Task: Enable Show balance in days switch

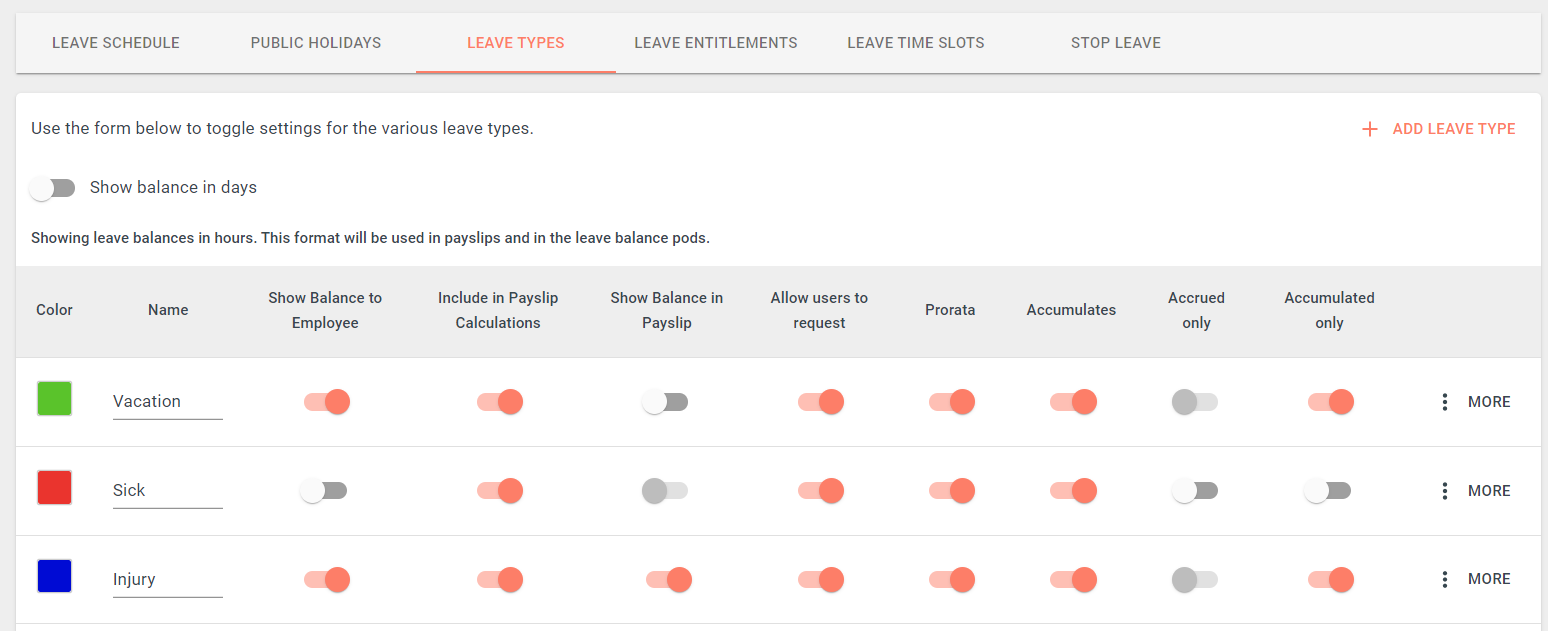Action: tap(53, 188)
